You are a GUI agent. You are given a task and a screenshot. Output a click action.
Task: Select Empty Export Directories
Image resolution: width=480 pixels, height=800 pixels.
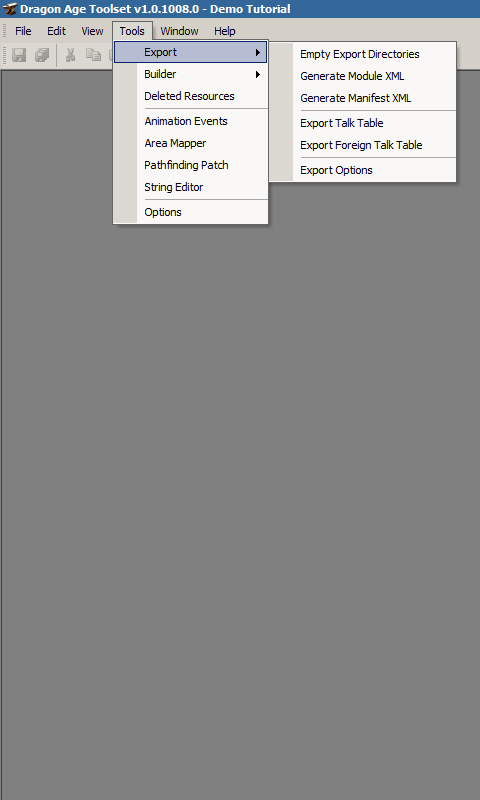coord(362,54)
